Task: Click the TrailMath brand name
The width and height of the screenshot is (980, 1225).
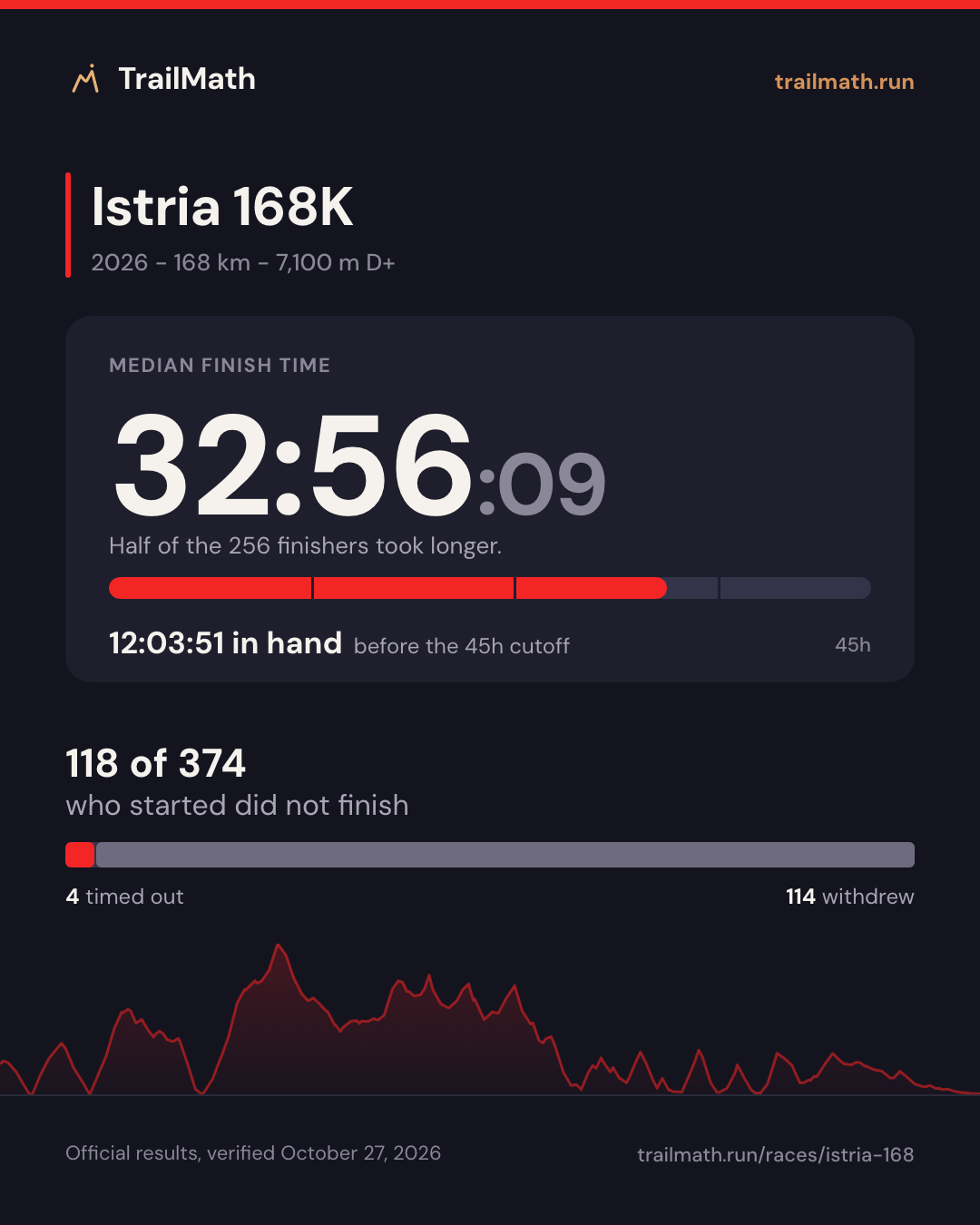Action: pos(187,79)
